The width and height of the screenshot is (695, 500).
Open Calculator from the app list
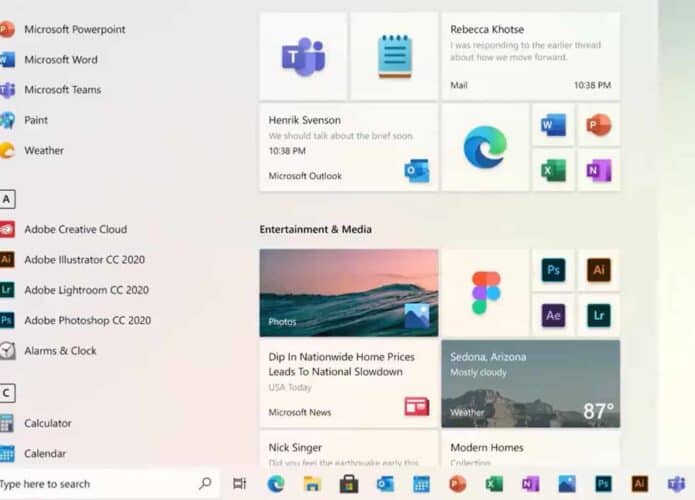36,423
